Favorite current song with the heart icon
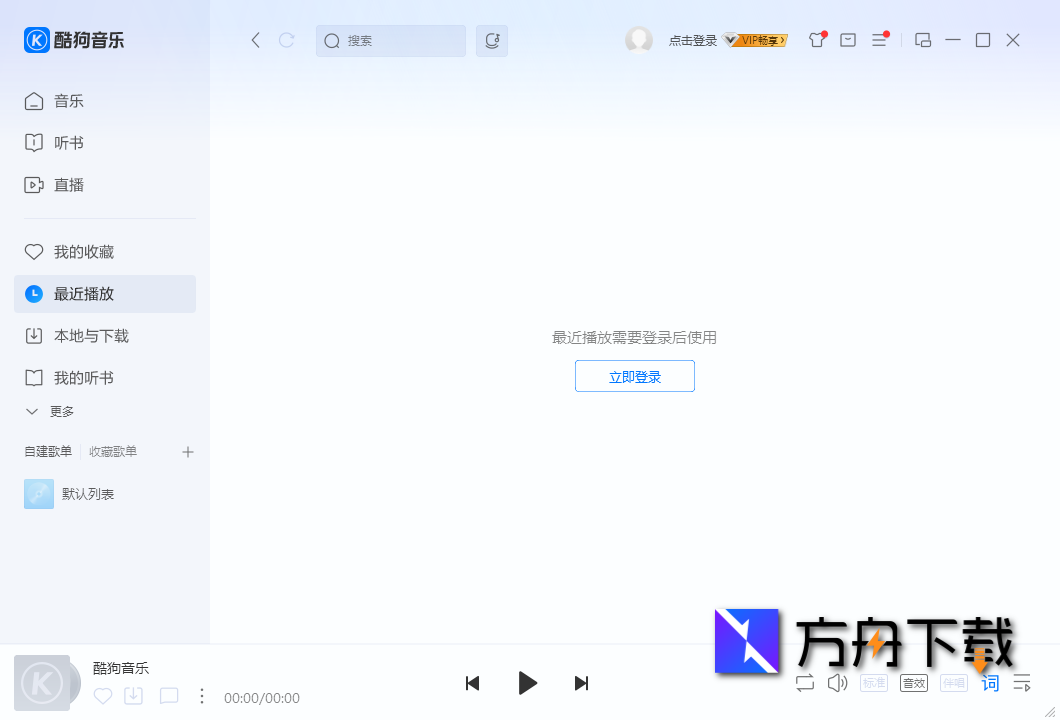The height and width of the screenshot is (720, 1060). pos(102,695)
